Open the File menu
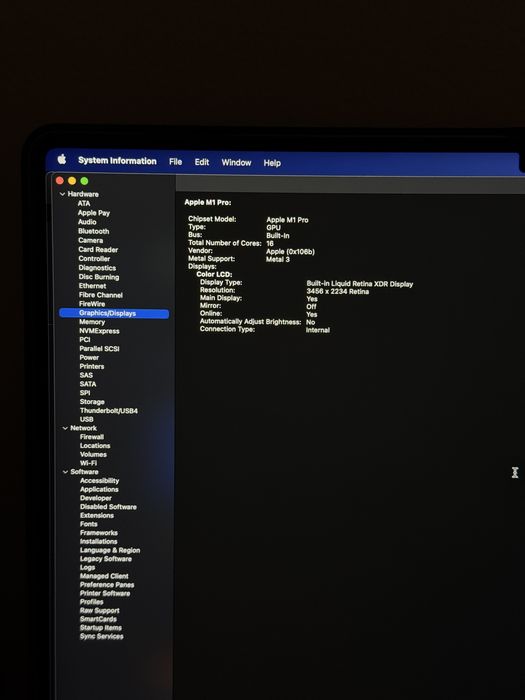 pyautogui.click(x=175, y=162)
